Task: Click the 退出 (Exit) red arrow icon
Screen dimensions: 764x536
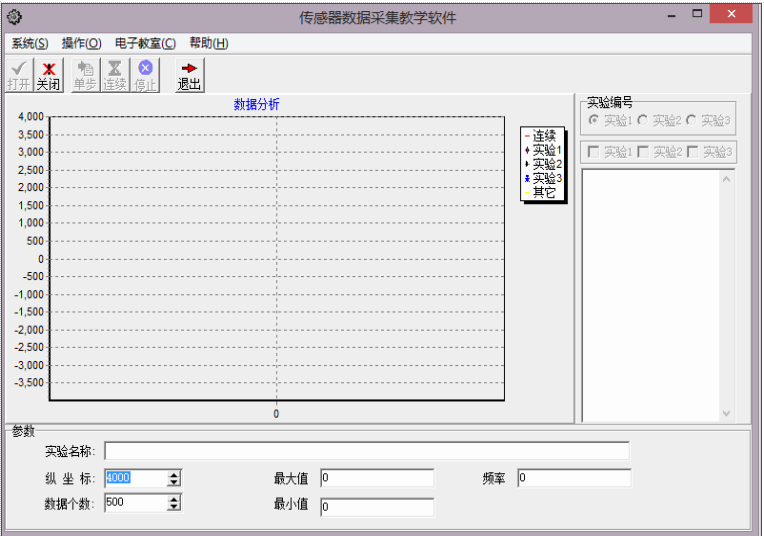Action: click(x=189, y=69)
